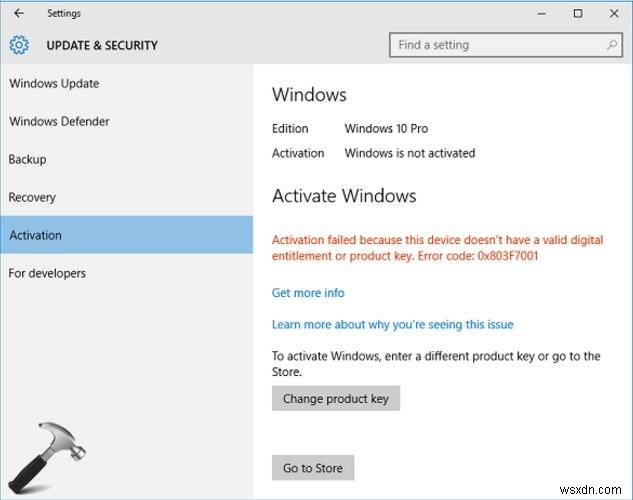Click the Windows 10 Pro edition value
The height and width of the screenshot is (500, 633).
[x=386, y=129]
